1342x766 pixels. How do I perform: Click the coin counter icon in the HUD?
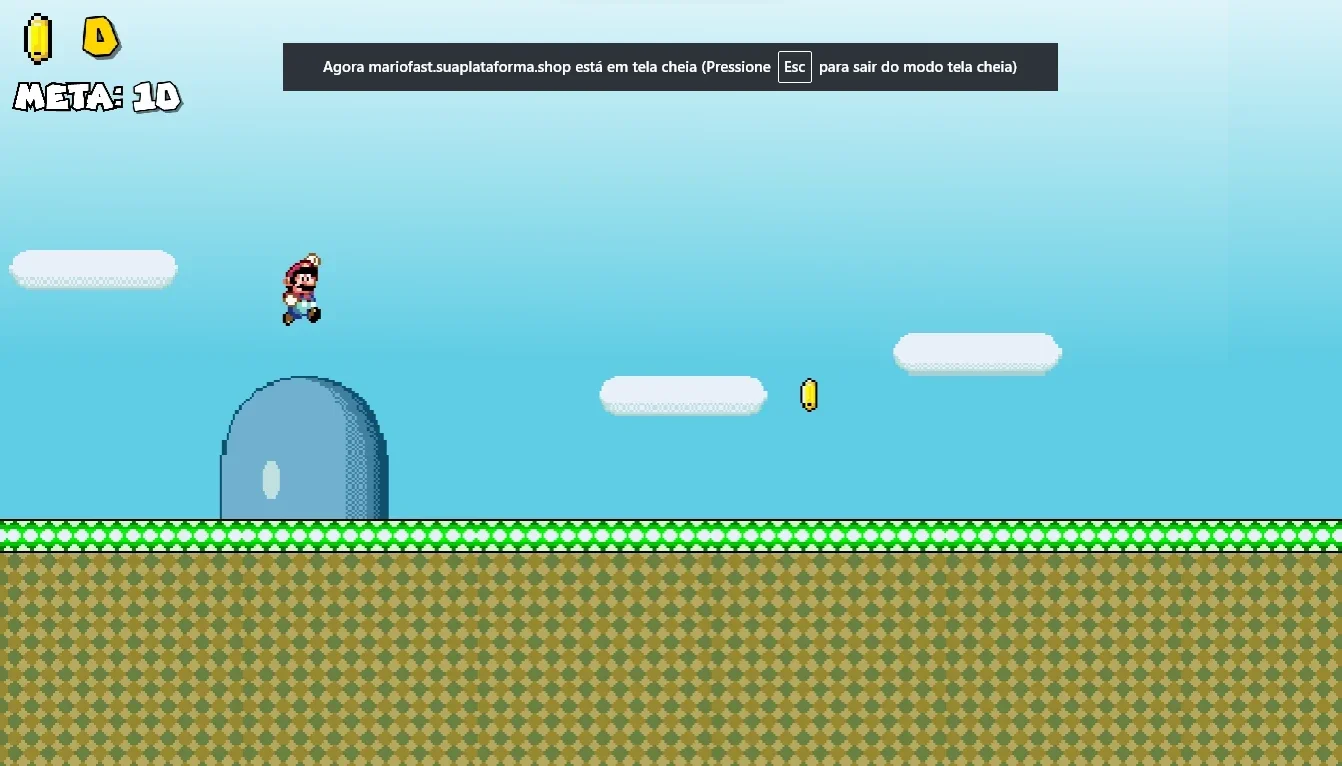[x=37, y=39]
